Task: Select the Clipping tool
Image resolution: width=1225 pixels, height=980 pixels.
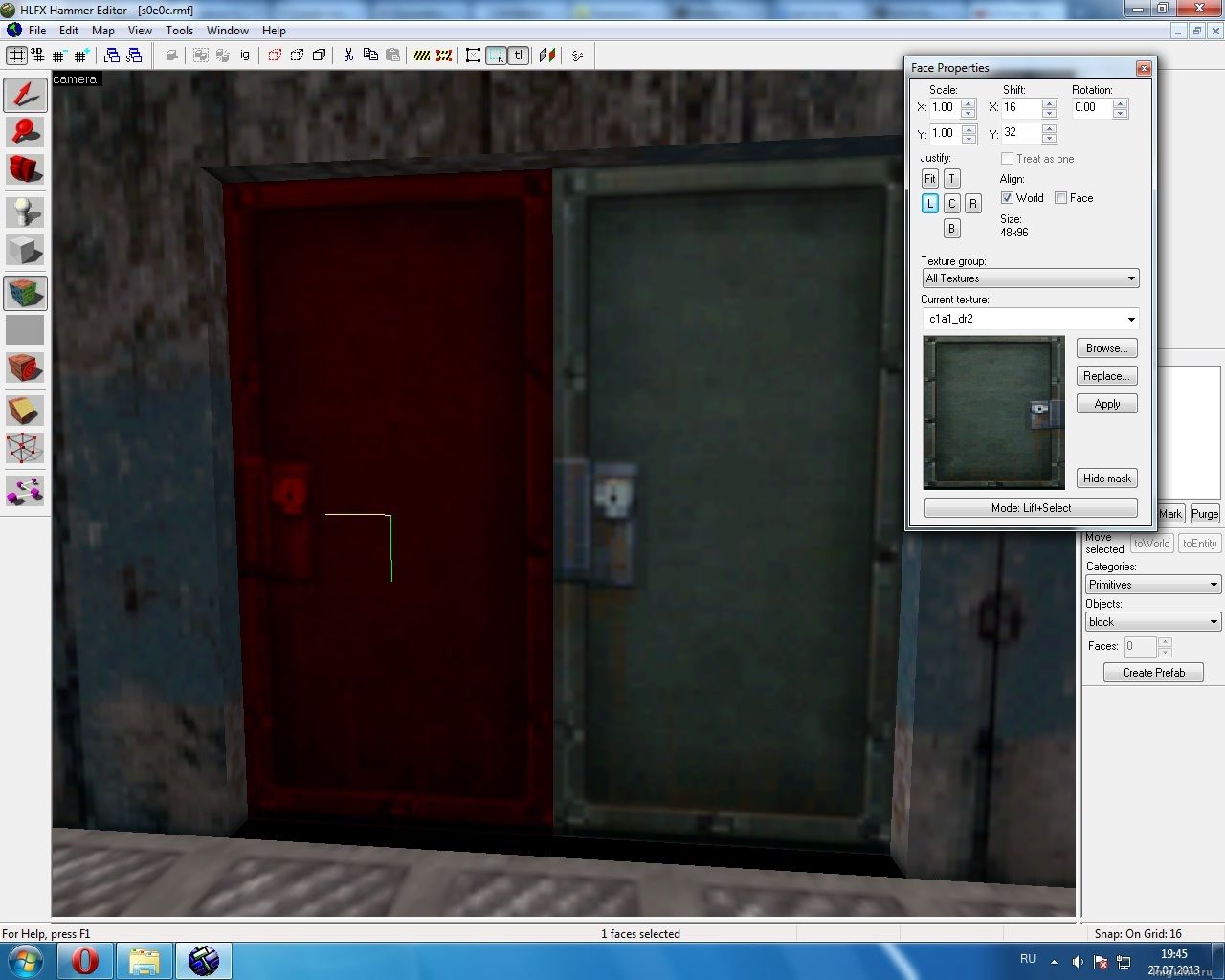Action: [x=25, y=409]
